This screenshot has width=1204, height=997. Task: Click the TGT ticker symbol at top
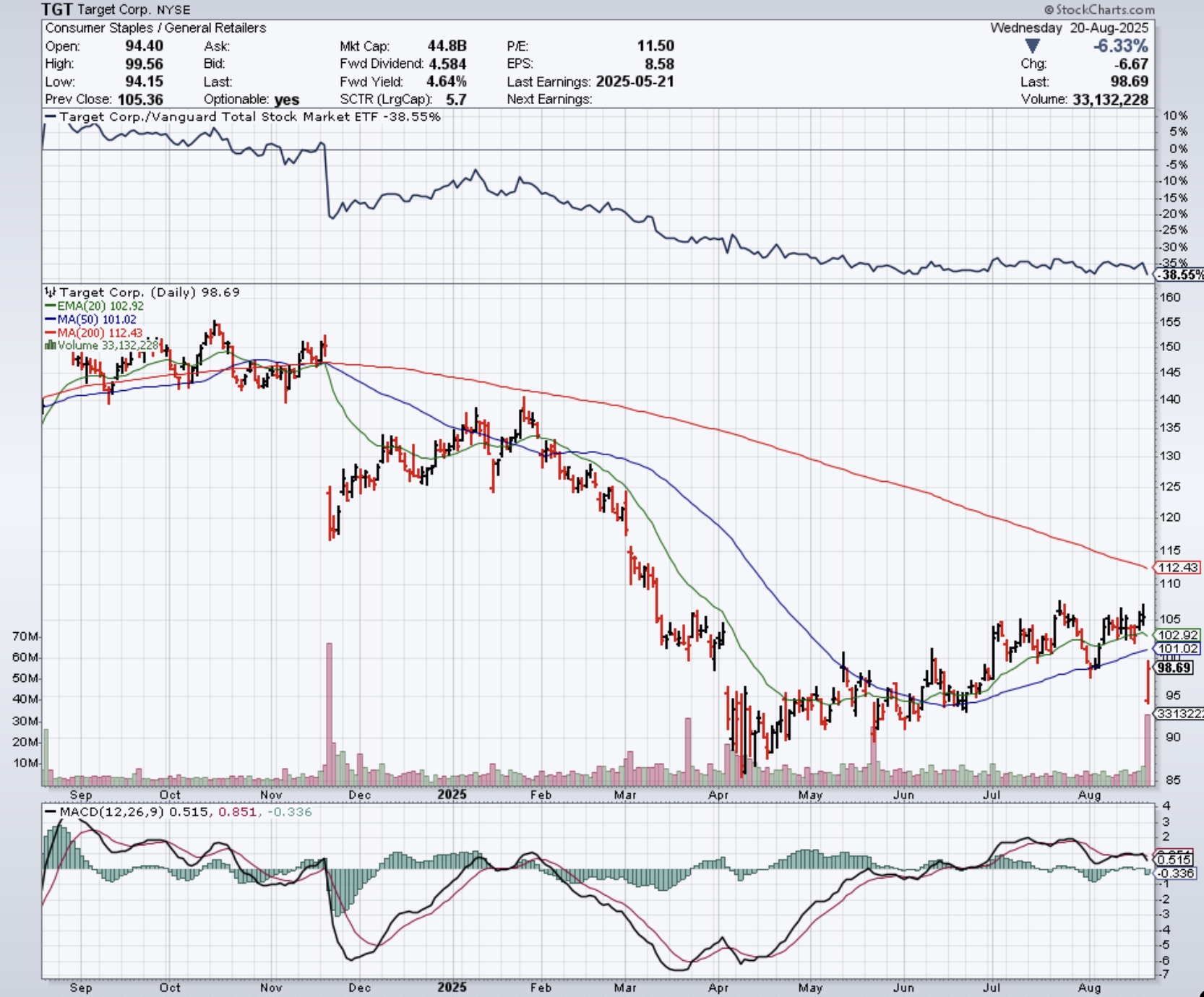point(57,9)
